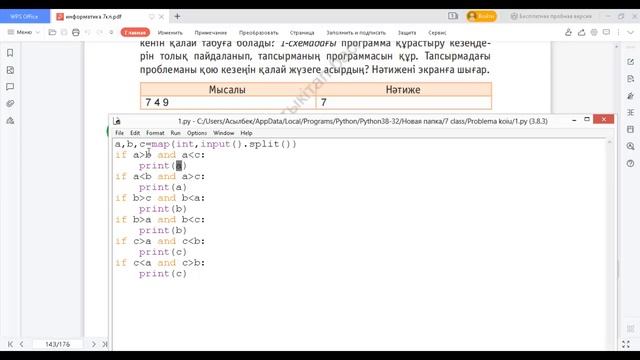Open Format menu in IDLE editor
640x360 pixels.
155,133
